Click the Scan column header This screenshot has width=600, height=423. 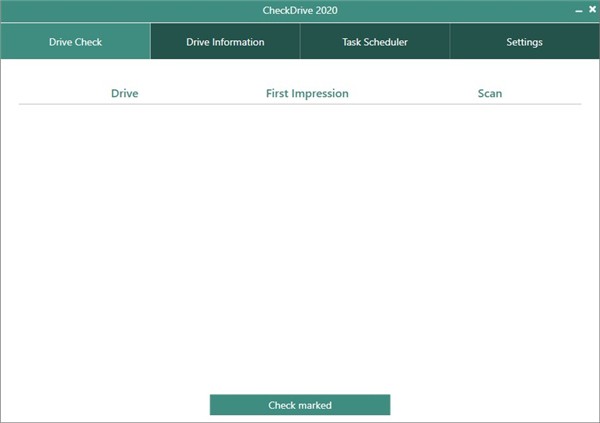coord(490,93)
